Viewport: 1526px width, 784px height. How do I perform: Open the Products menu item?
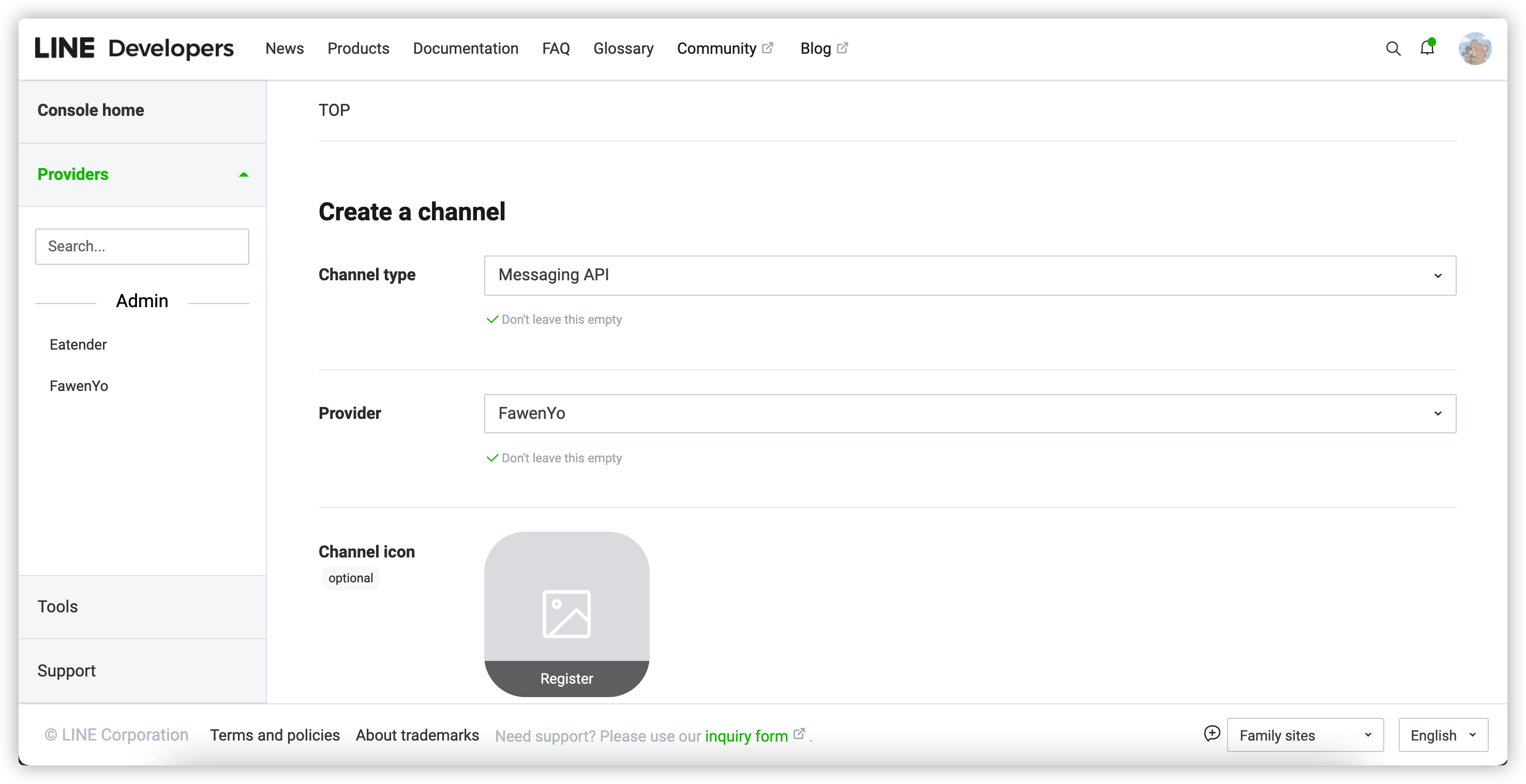click(x=358, y=49)
